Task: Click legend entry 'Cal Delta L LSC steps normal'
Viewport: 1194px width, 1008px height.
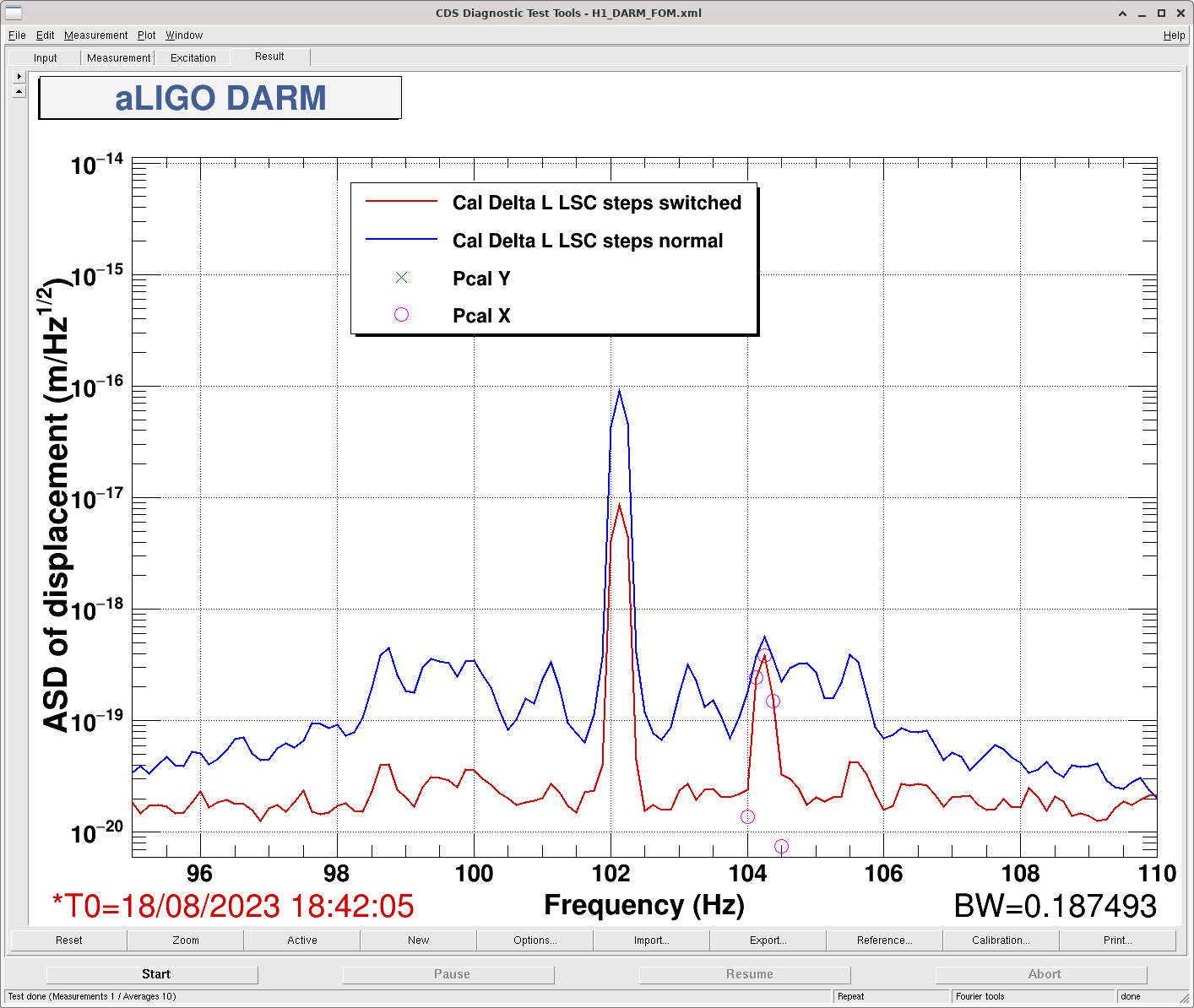Action: tap(588, 241)
